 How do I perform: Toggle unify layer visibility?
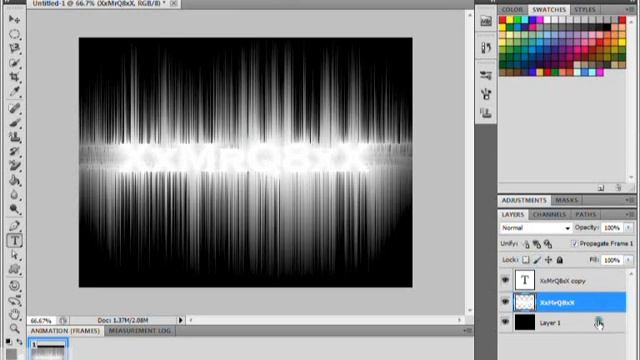pos(537,244)
